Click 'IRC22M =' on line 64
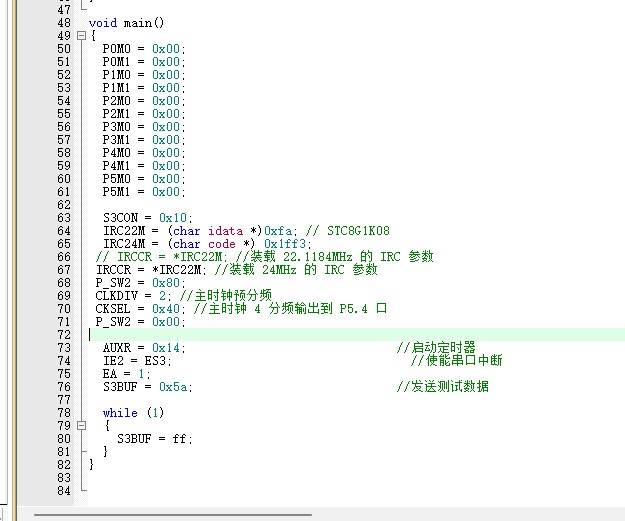Screen dimensions: 625x521 (131, 231)
